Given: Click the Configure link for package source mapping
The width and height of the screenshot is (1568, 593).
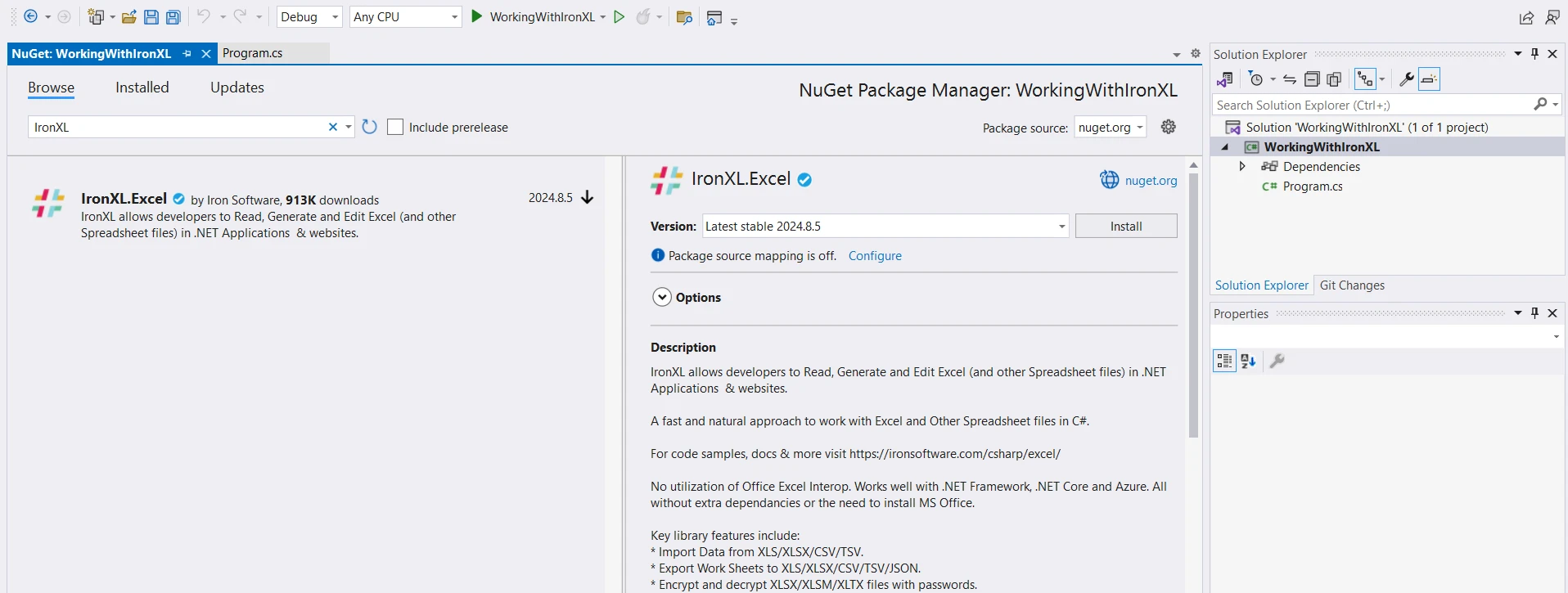Looking at the screenshot, I should pyautogui.click(x=875, y=256).
